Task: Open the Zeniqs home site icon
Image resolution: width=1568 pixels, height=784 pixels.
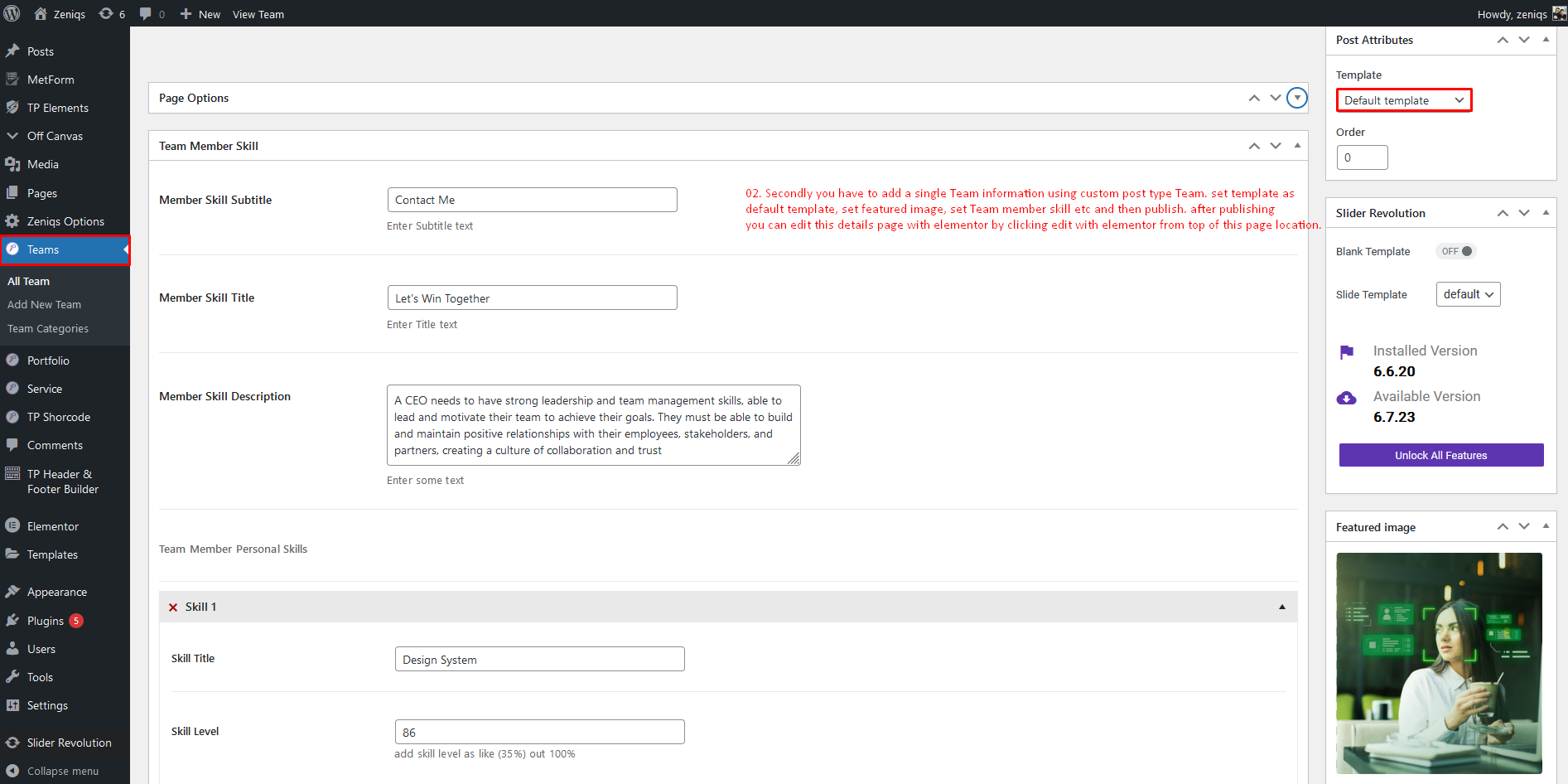Action: coord(41,13)
